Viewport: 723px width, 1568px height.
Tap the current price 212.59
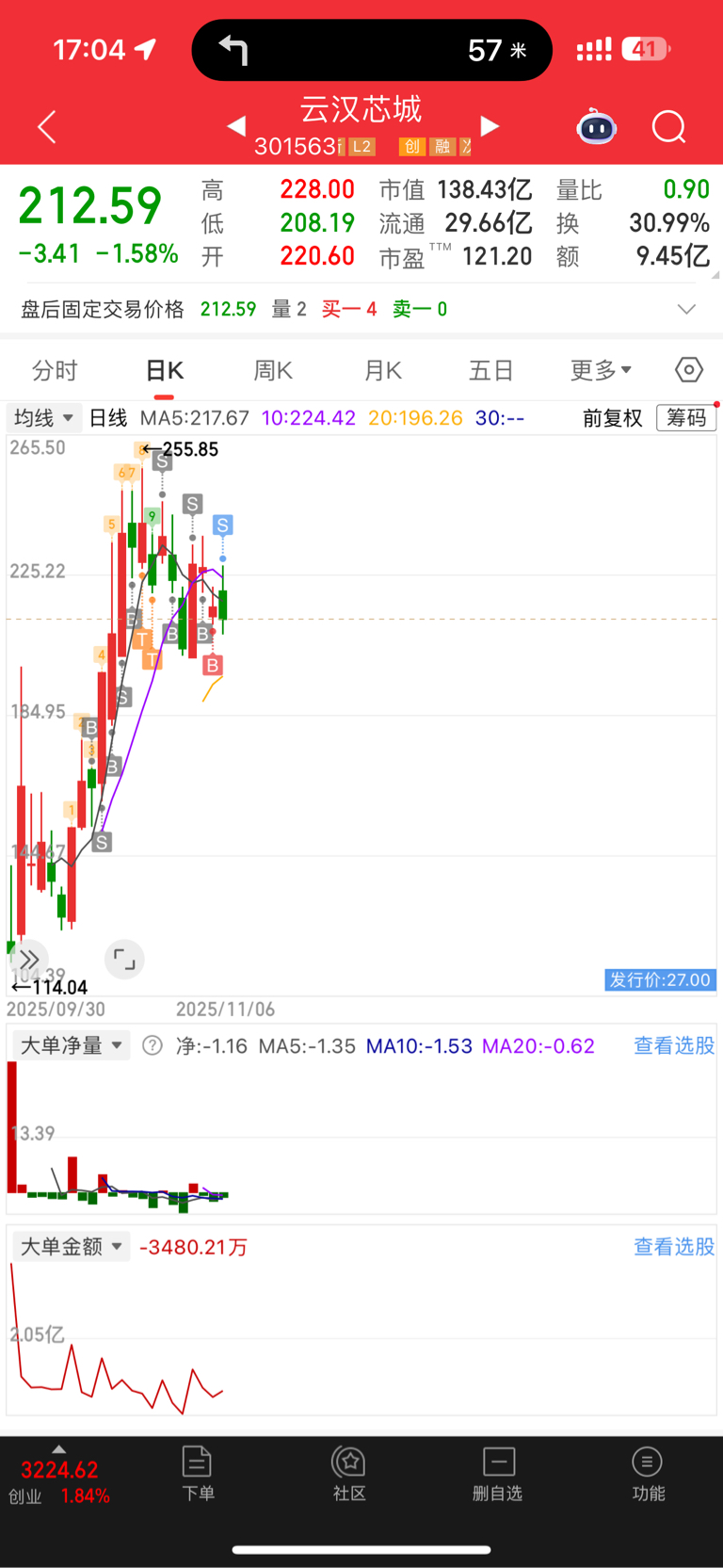pyautogui.click(x=90, y=205)
